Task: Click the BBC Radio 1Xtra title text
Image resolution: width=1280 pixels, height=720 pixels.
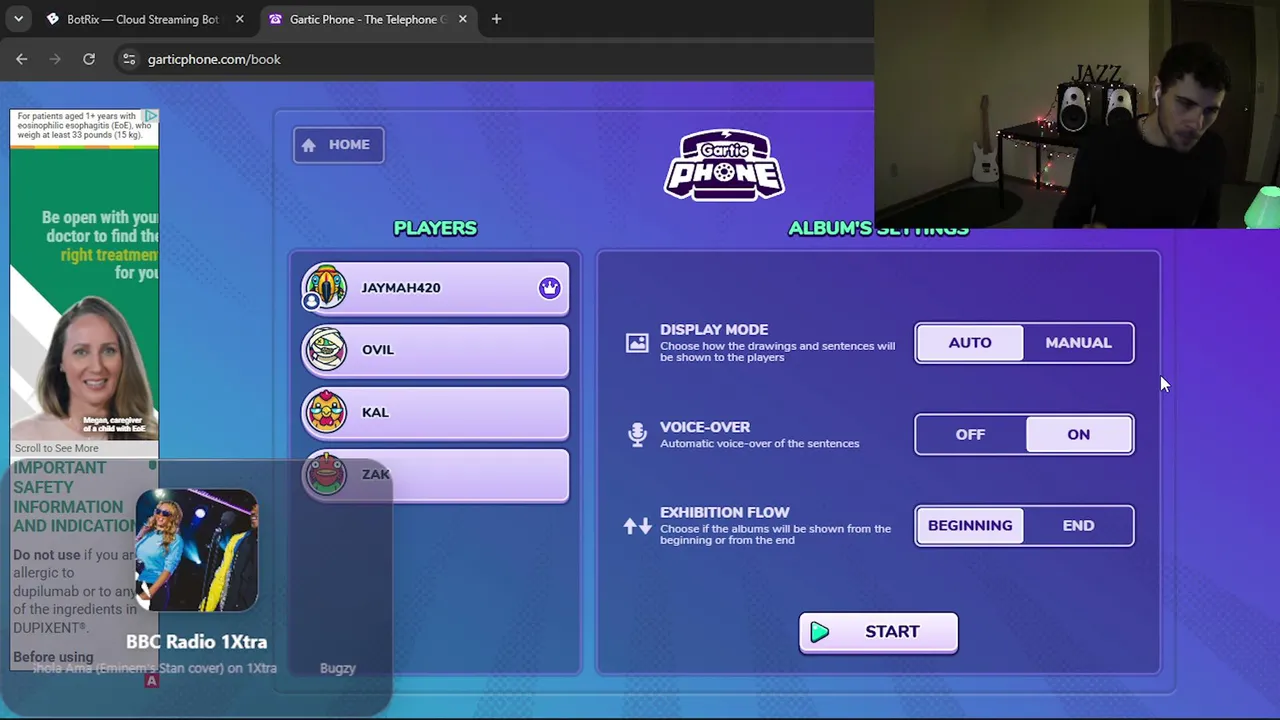Action: 197,642
